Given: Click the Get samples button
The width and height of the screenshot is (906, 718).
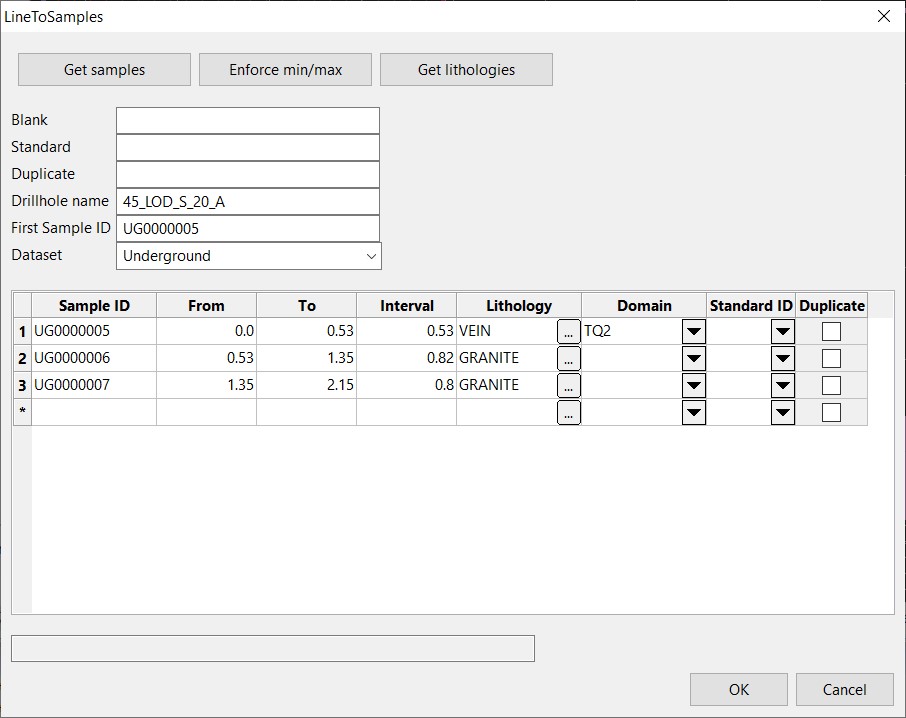Looking at the screenshot, I should click(104, 70).
